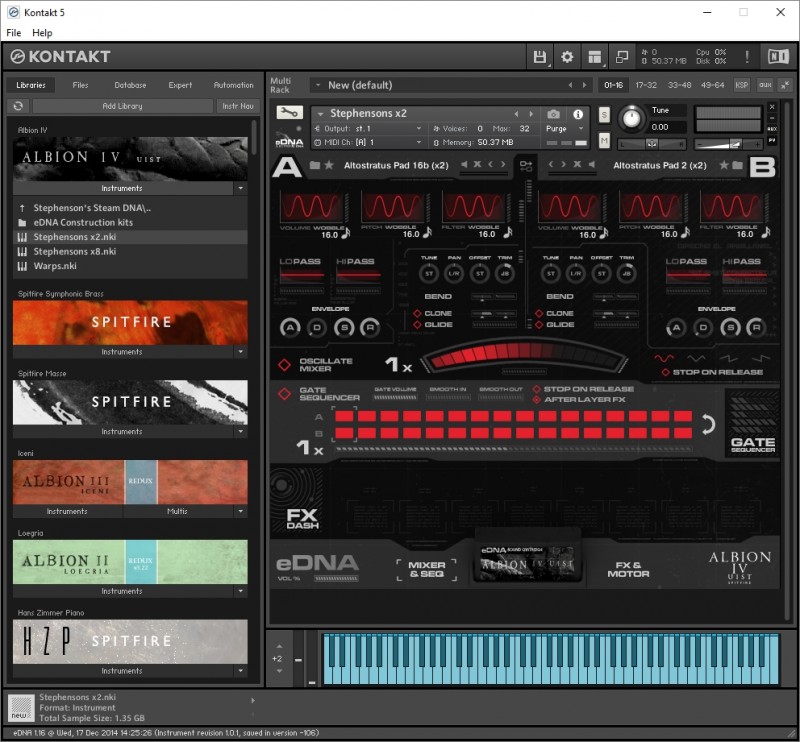Click the gate sequencer loop arrow icon
Image resolution: width=800 pixels, height=742 pixels.
tap(708, 424)
